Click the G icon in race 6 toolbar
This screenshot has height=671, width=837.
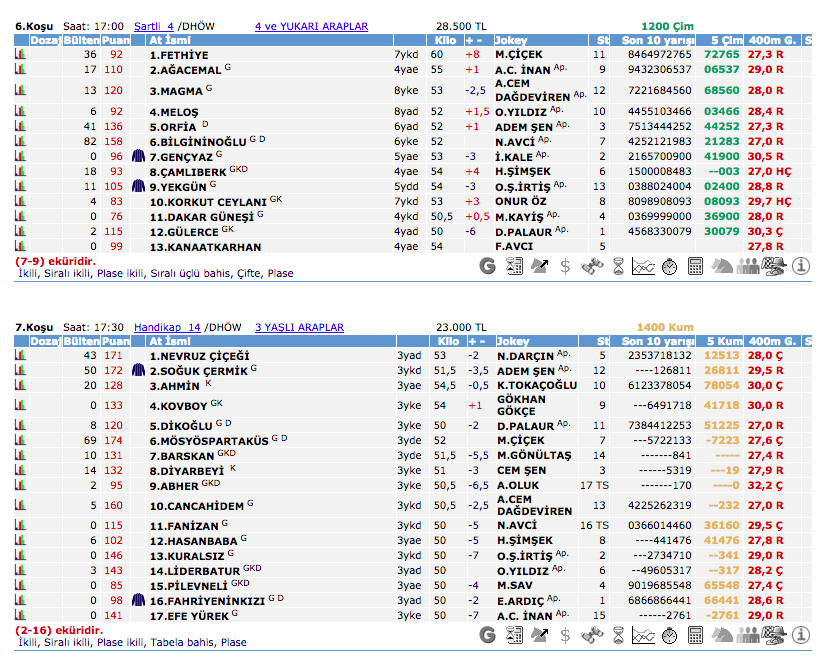point(488,266)
